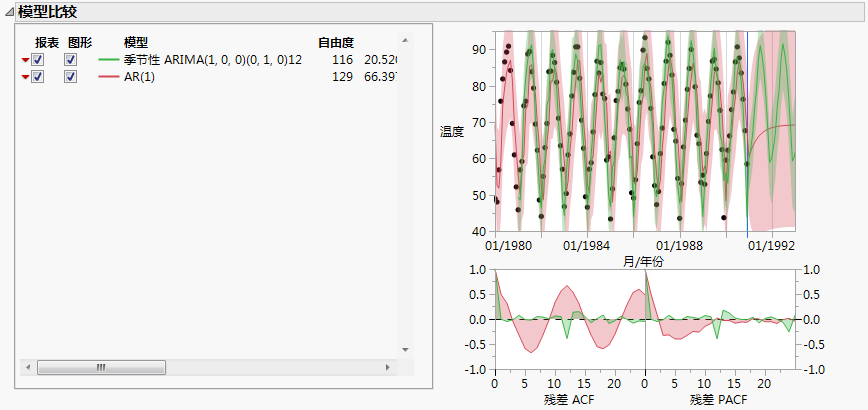Uncheck 图形 checkbox for seasonal ARIMA model
Viewport: 868px width, 410px height.
click(x=70, y=60)
